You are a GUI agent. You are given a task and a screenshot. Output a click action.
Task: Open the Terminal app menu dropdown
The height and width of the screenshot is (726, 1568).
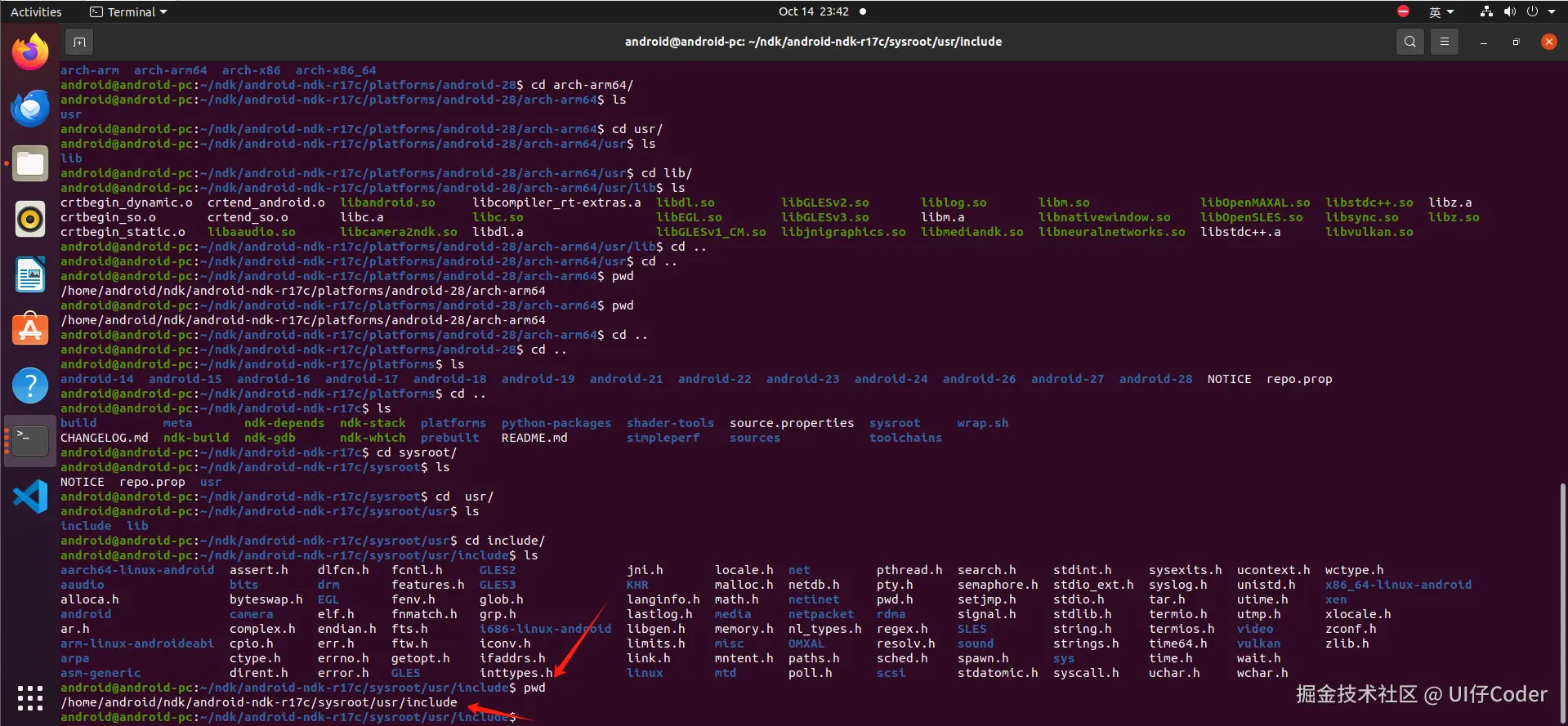(x=128, y=11)
